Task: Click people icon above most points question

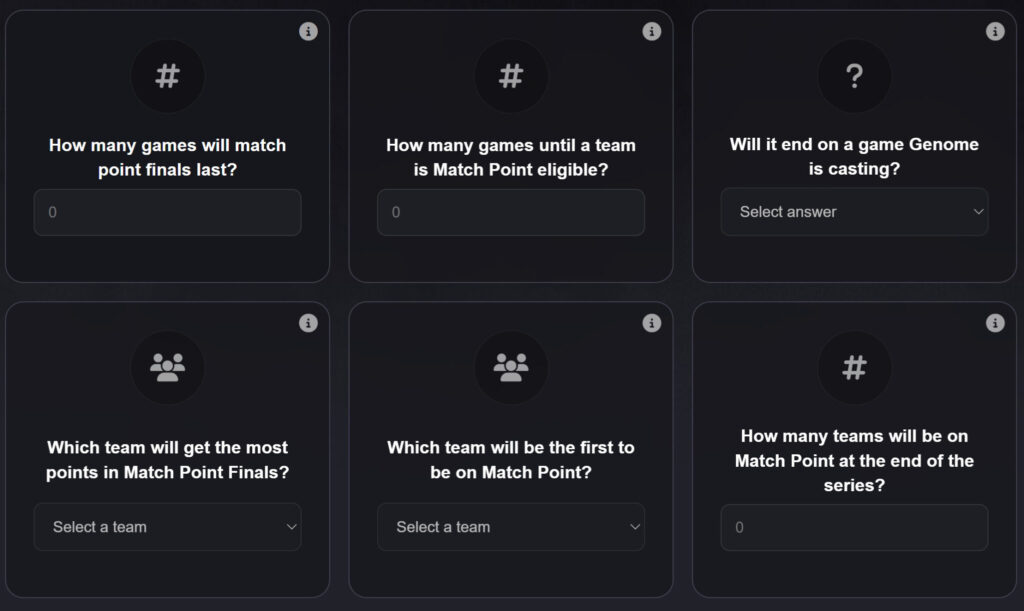Action: pos(167,368)
